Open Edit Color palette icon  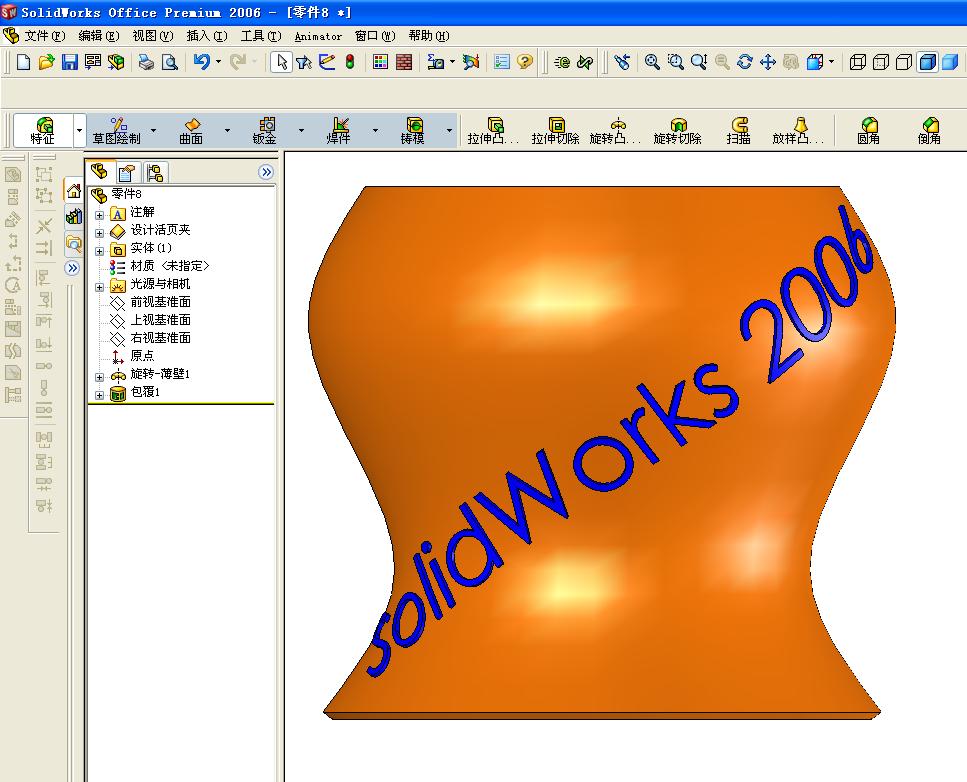(x=381, y=62)
